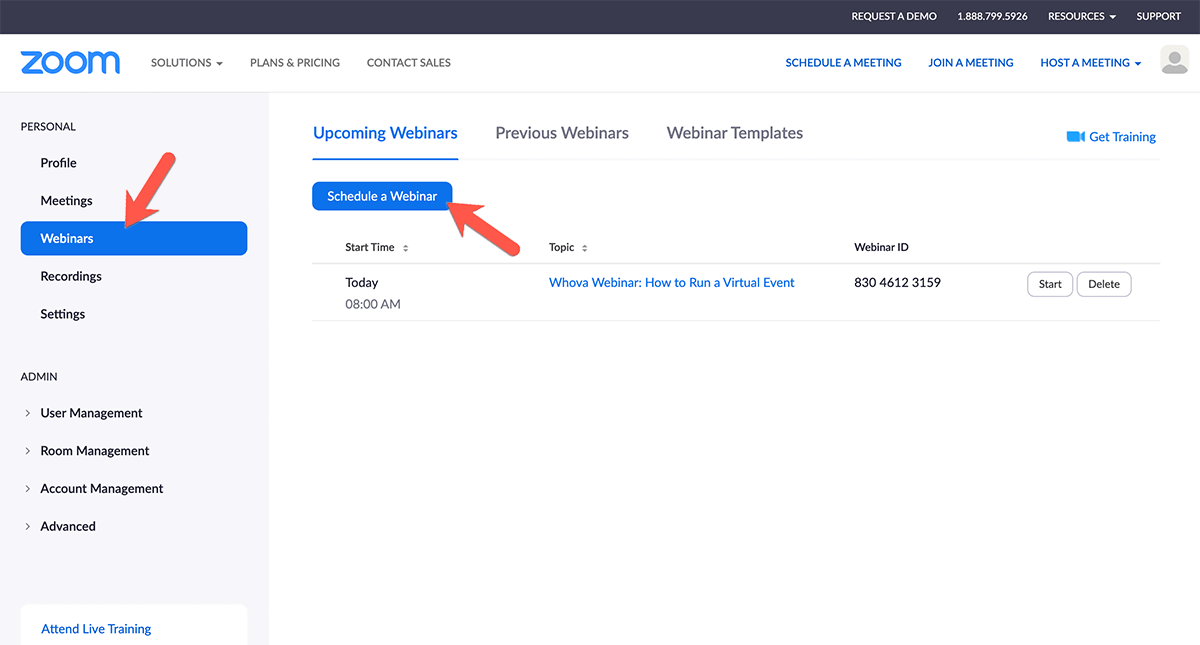The width and height of the screenshot is (1200, 645).
Task: Open Whova Webinar topic link
Action: pyautogui.click(x=671, y=283)
